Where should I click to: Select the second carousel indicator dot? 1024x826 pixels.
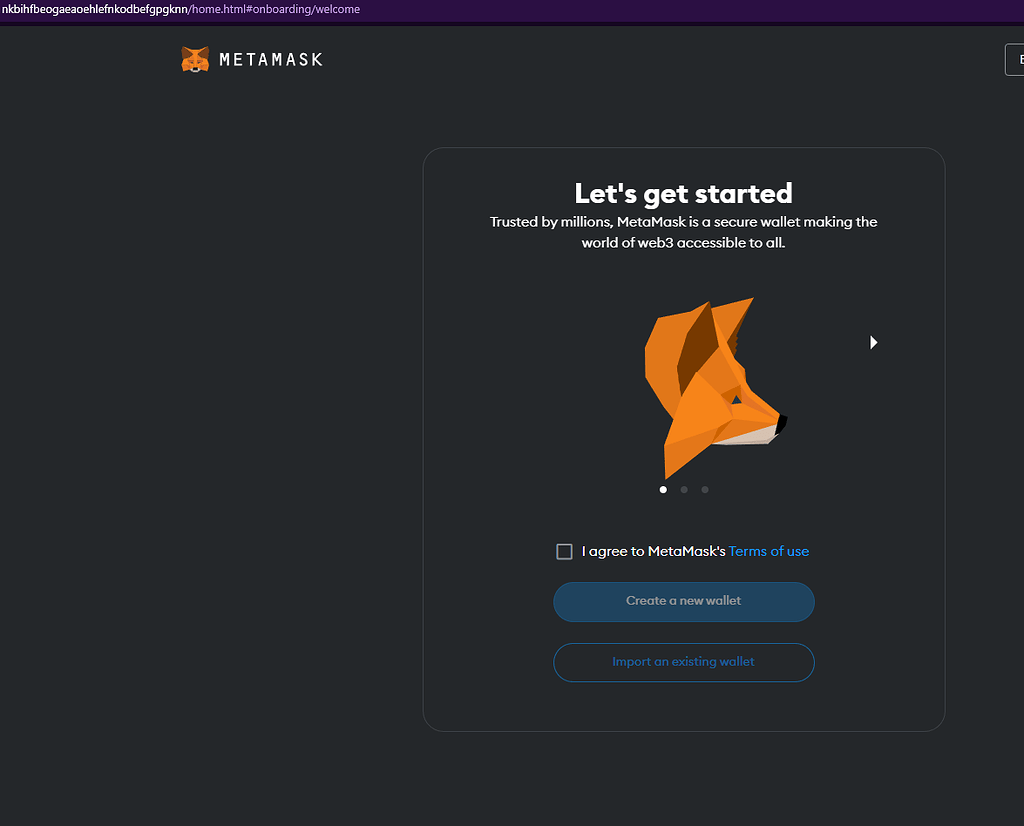pos(684,489)
